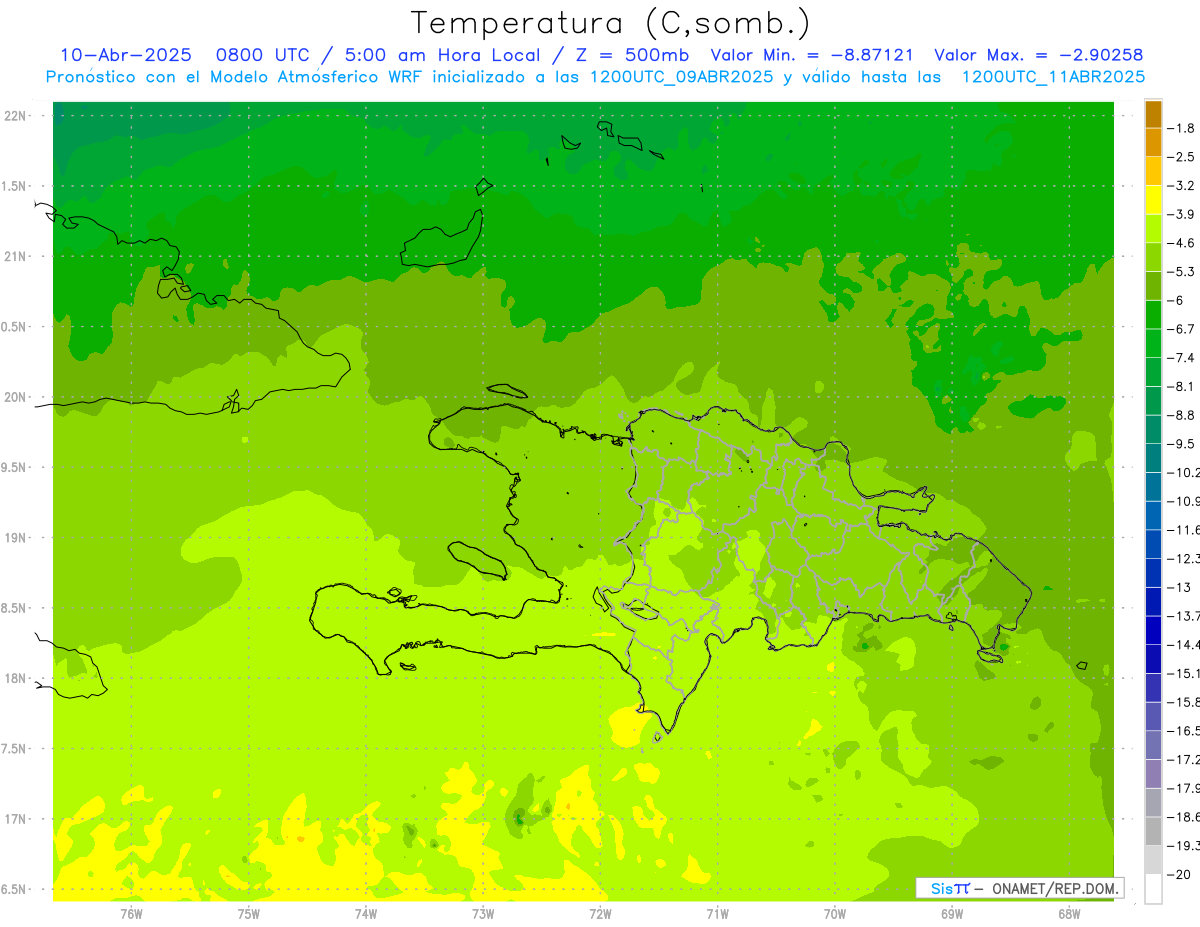1200x927 pixels.
Task: Click '5:00 am Hora Local' text
Action: (443, 55)
